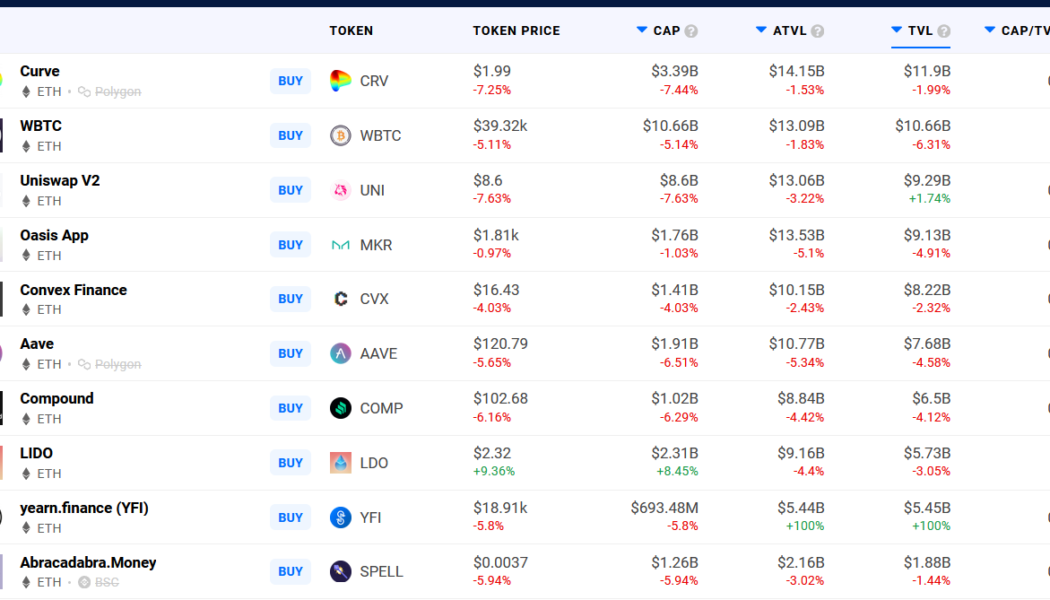Click the WBTC bitcoin token icon
The width and height of the screenshot is (1050, 600).
(x=341, y=135)
